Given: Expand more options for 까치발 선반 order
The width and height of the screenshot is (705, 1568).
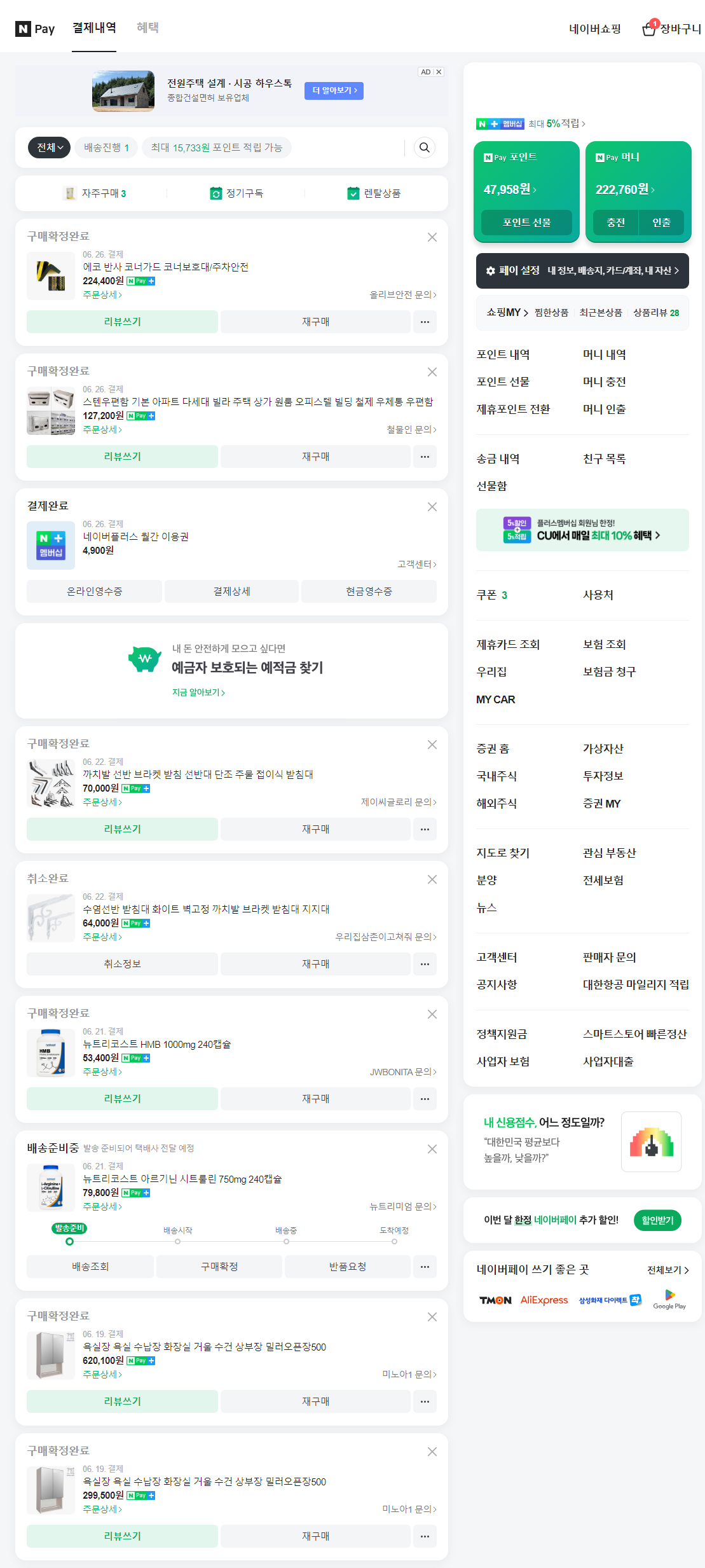Looking at the screenshot, I should (425, 829).
